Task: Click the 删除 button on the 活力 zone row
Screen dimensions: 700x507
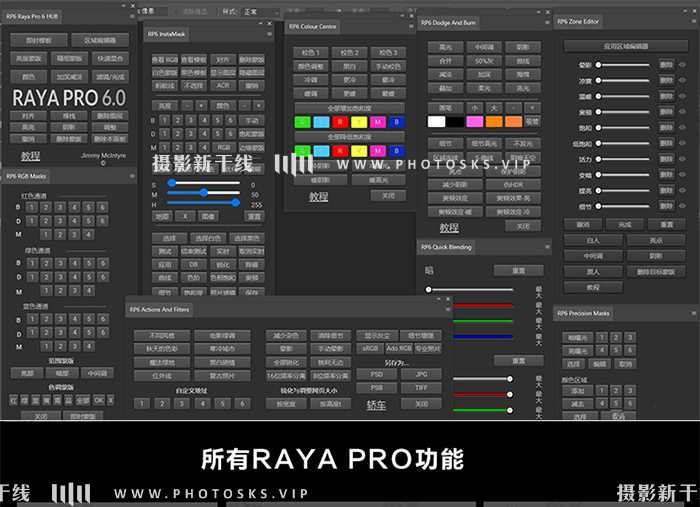Action: 666,159
